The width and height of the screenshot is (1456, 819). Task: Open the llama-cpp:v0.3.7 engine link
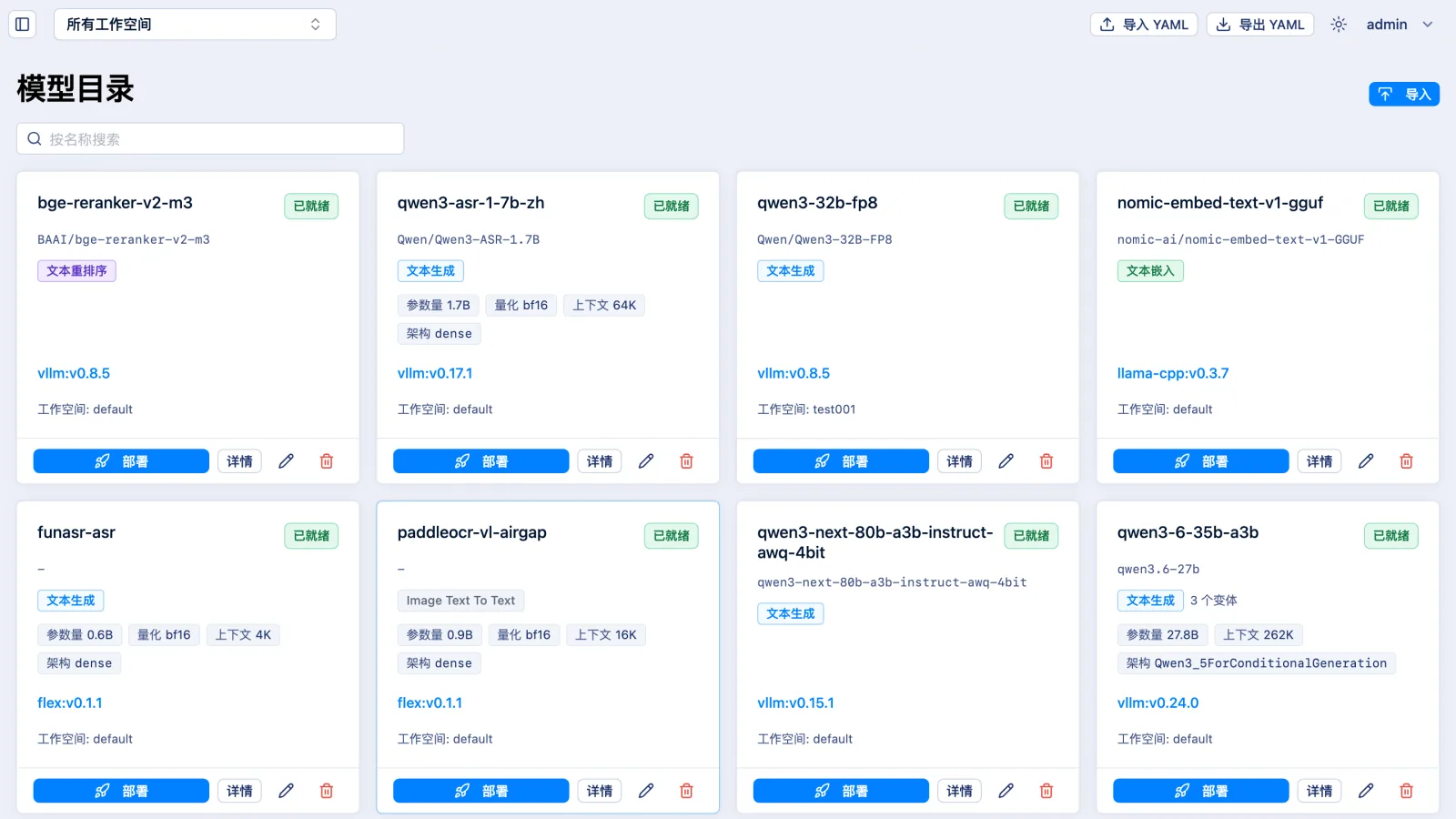pyautogui.click(x=1173, y=373)
